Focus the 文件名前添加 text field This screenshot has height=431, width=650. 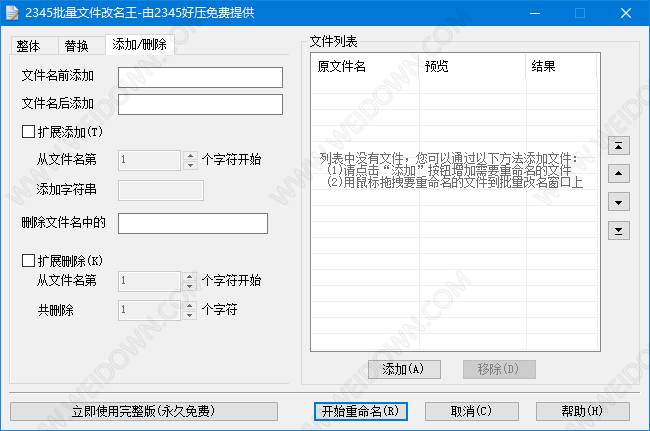pos(200,77)
